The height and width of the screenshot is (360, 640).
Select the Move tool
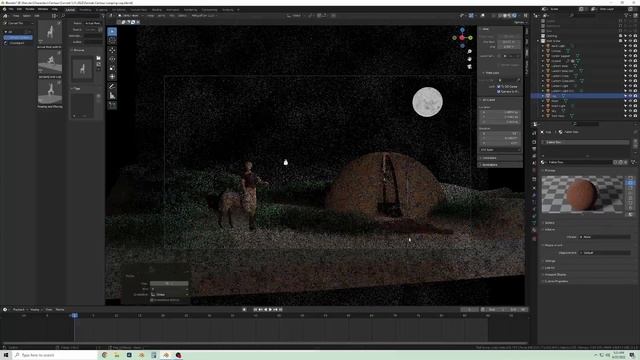click(112, 50)
